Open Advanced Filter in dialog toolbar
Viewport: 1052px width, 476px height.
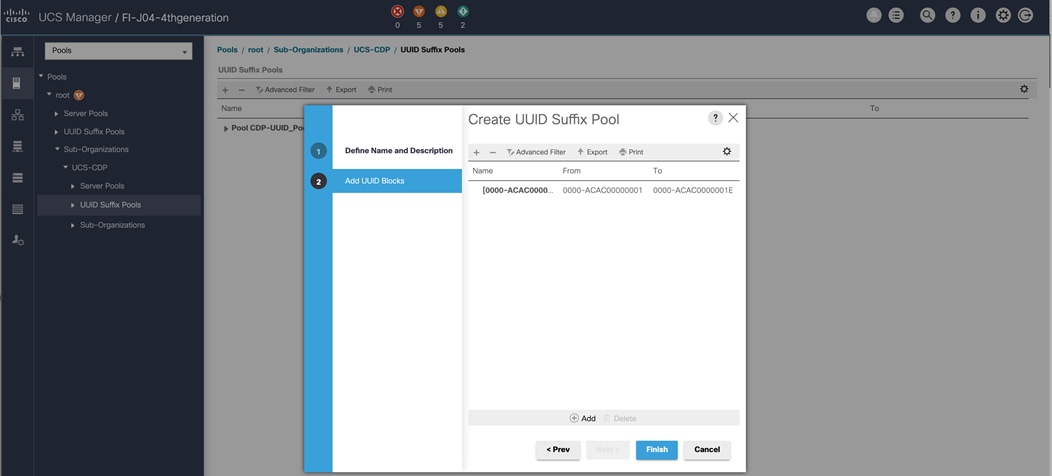pos(536,152)
